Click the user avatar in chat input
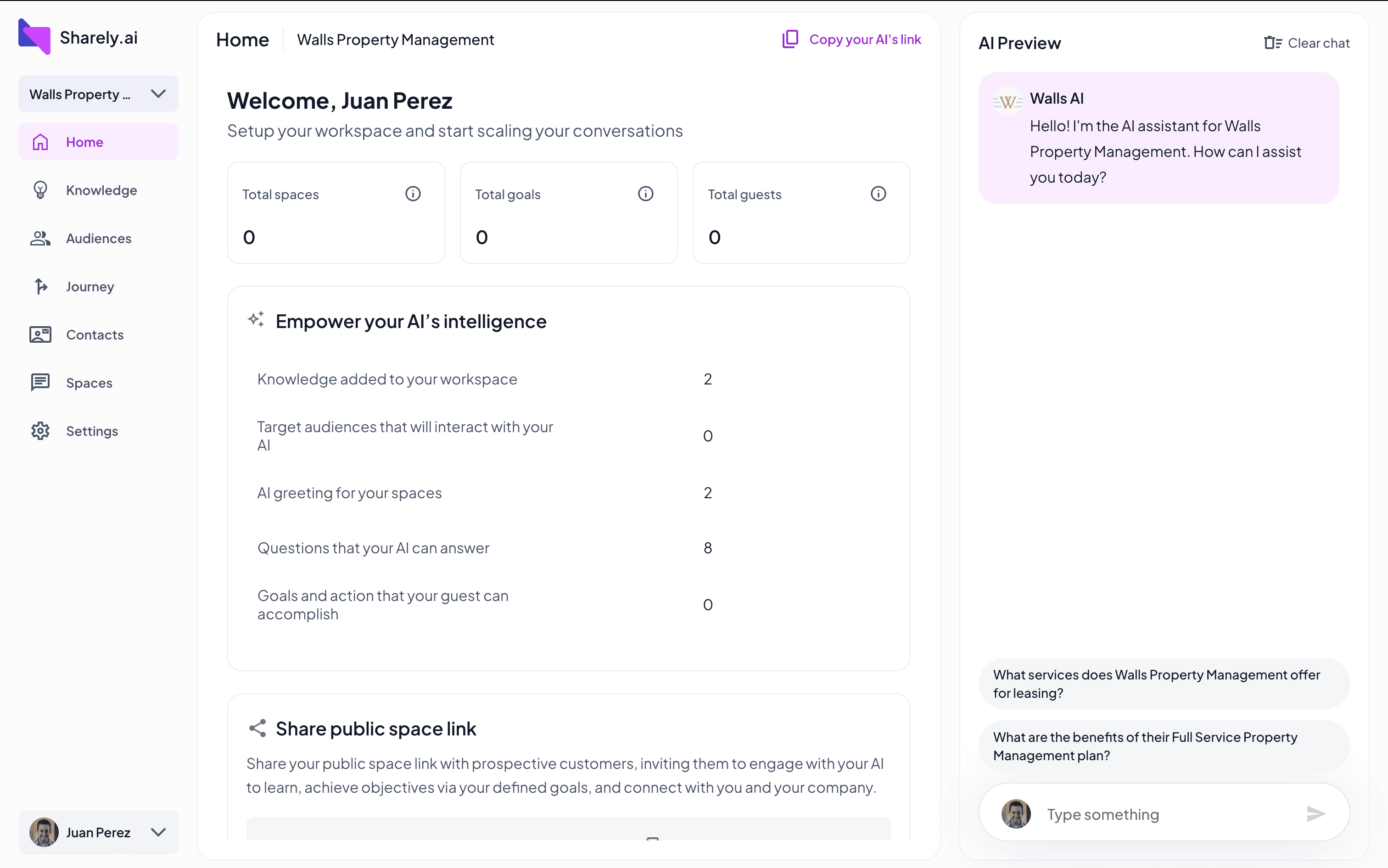Image resolution: width=1388 pixels, height=868 pixels. pos(1016,814)
